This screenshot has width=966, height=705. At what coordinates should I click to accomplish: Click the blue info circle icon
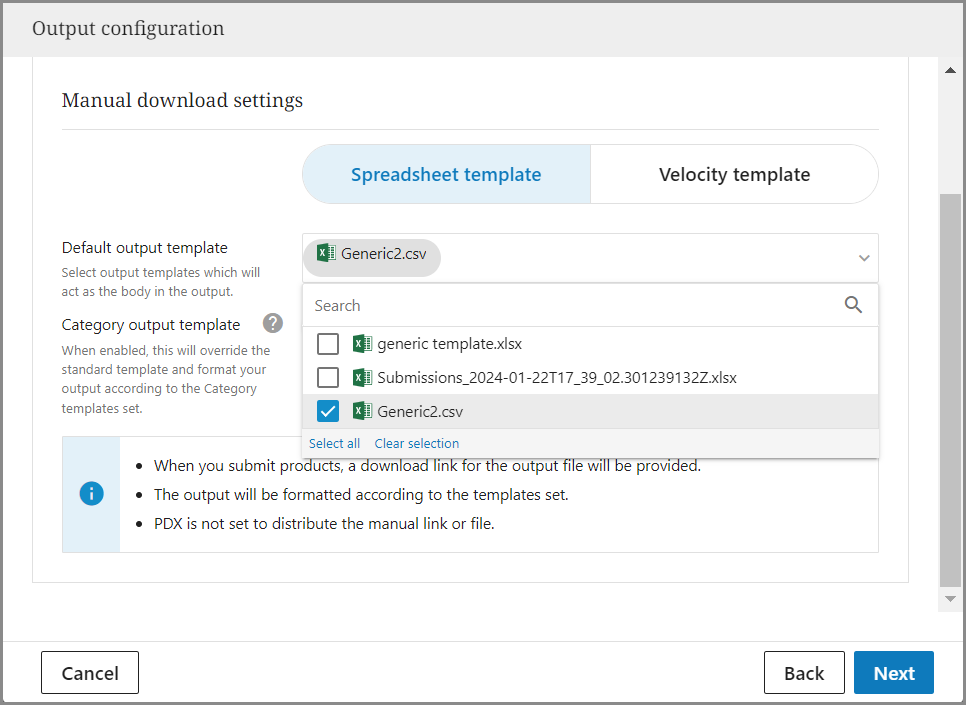91,494
